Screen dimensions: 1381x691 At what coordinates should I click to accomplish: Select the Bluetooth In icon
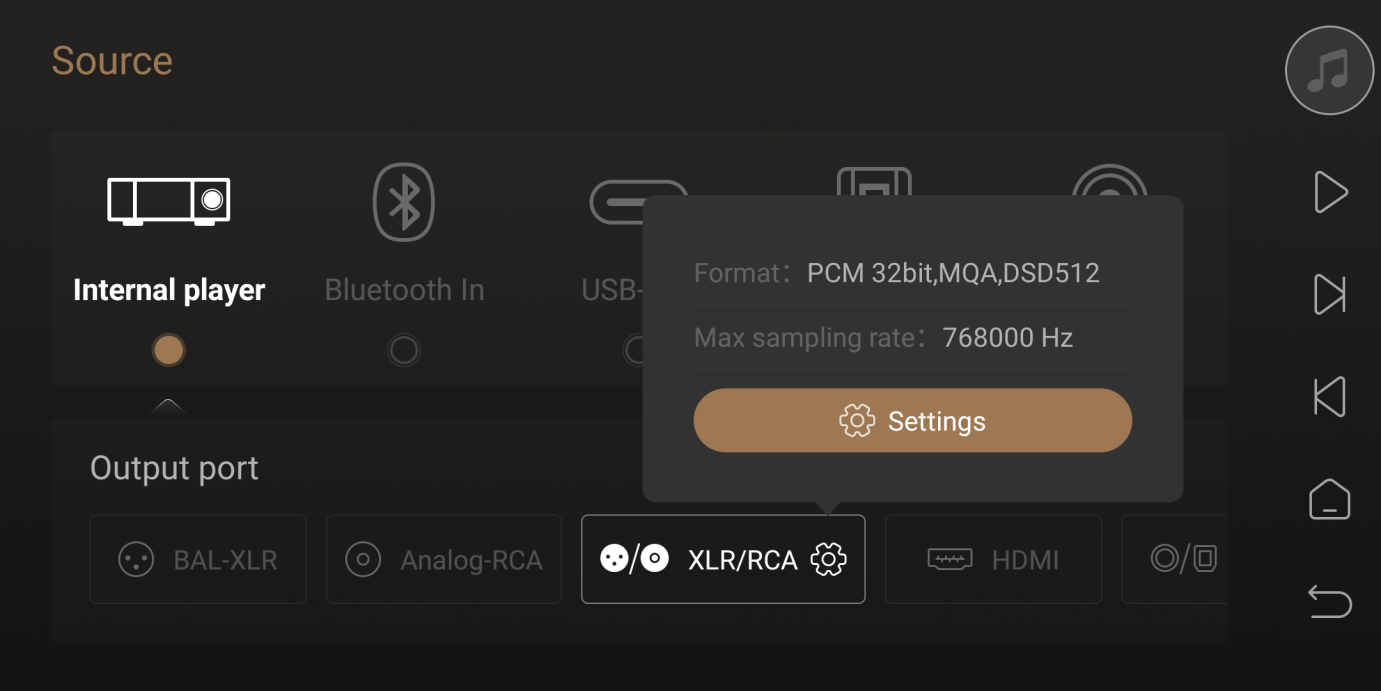tap(404, 202)
